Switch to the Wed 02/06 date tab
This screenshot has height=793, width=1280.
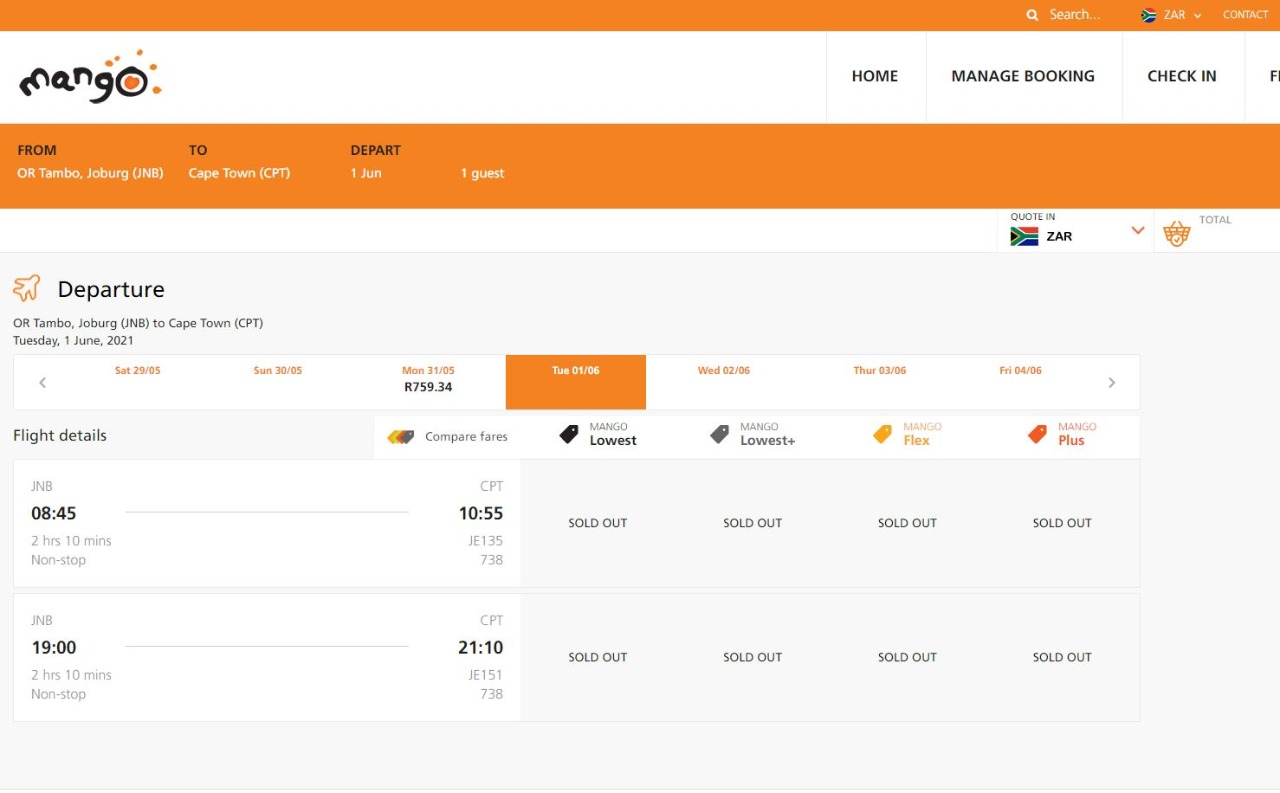(x=723, y=371)
